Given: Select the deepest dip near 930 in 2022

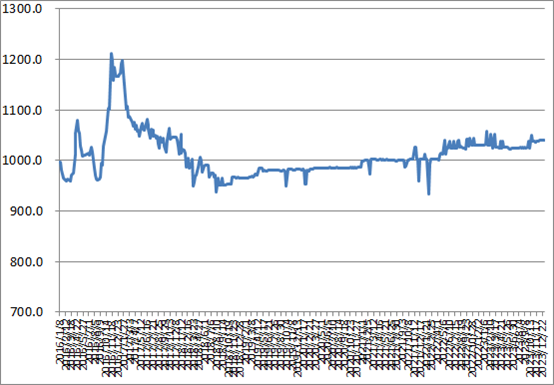Looking at the screenshot, I should (429, 194).
